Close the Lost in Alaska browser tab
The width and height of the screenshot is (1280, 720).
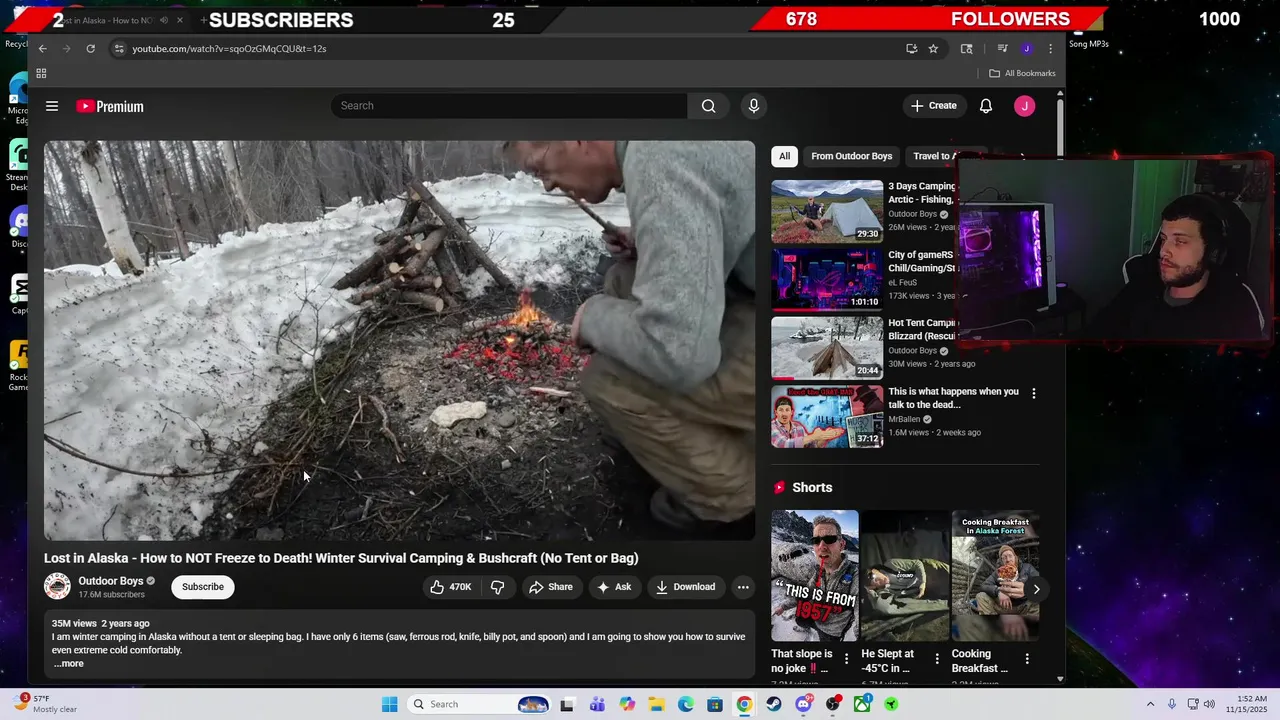tap(180, 20)
